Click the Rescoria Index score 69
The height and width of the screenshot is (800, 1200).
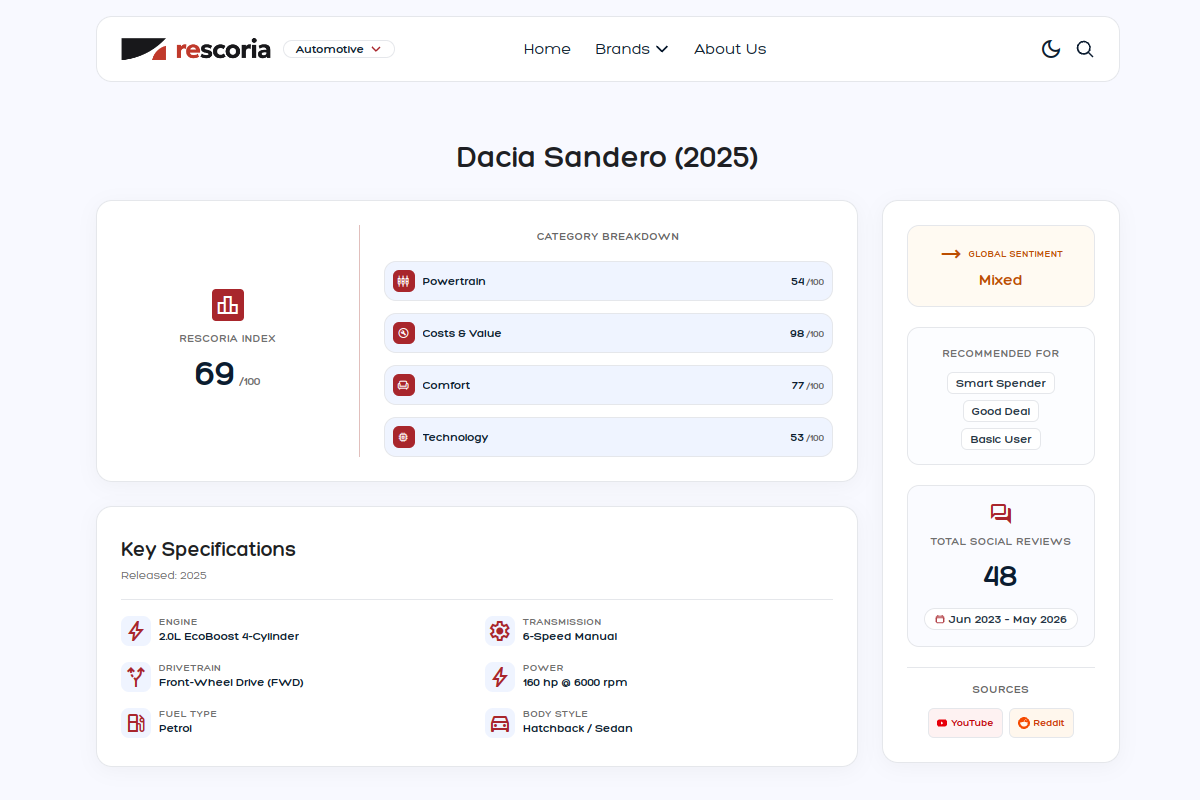pyautogui.click(x=215, y=373)
